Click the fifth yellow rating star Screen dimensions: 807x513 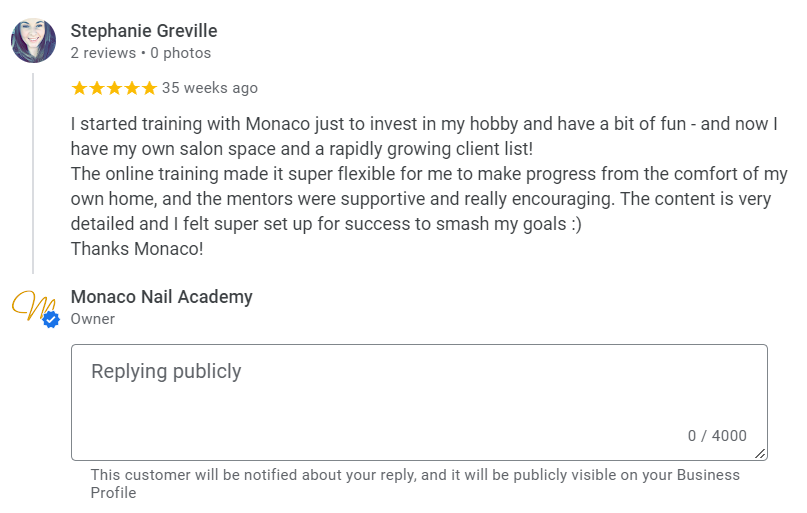[148, 88]
